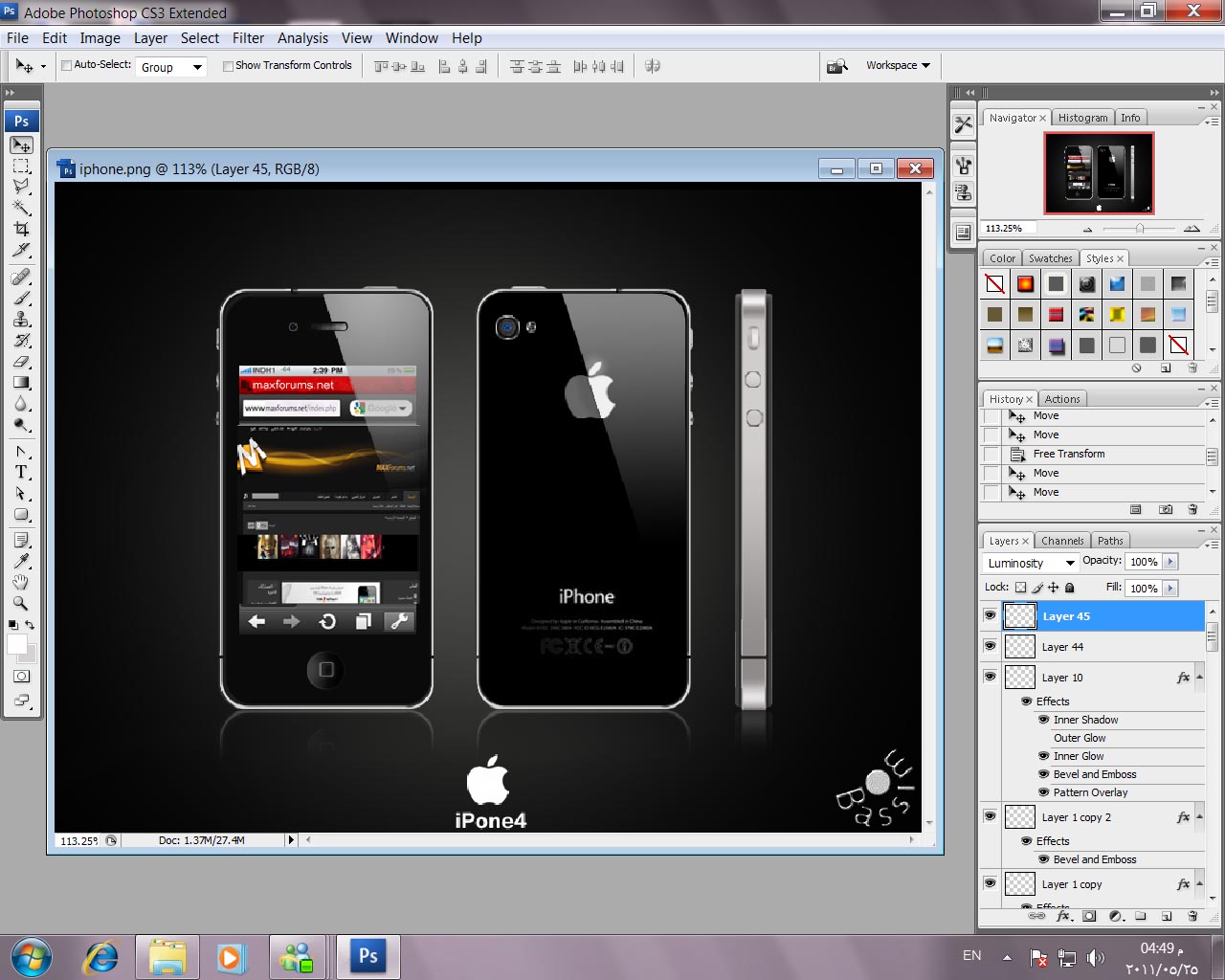
Task: Select the Brush tool
Action: click(21, 299)
